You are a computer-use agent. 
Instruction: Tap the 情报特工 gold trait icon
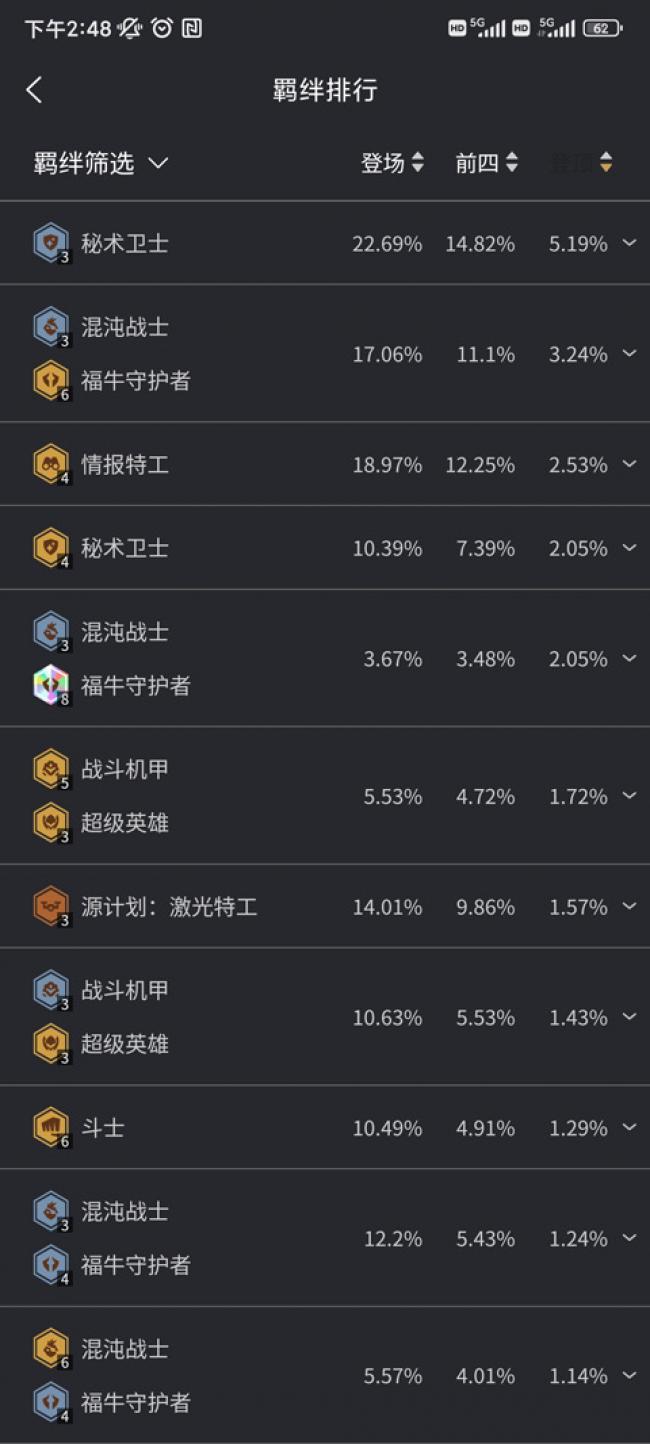point(51,464)
